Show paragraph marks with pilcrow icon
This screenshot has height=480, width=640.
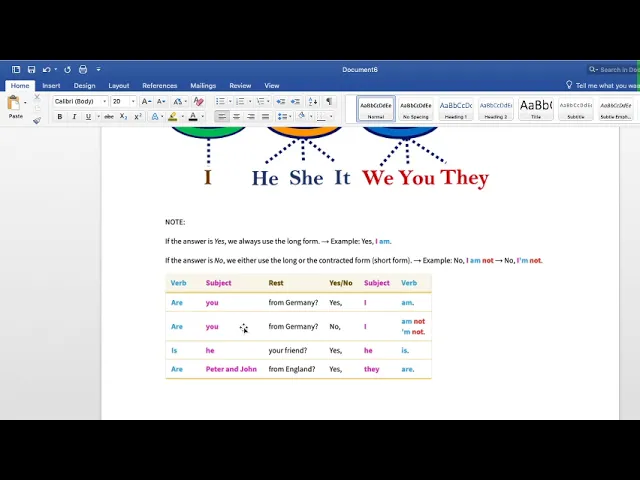[x=329, y=101]
